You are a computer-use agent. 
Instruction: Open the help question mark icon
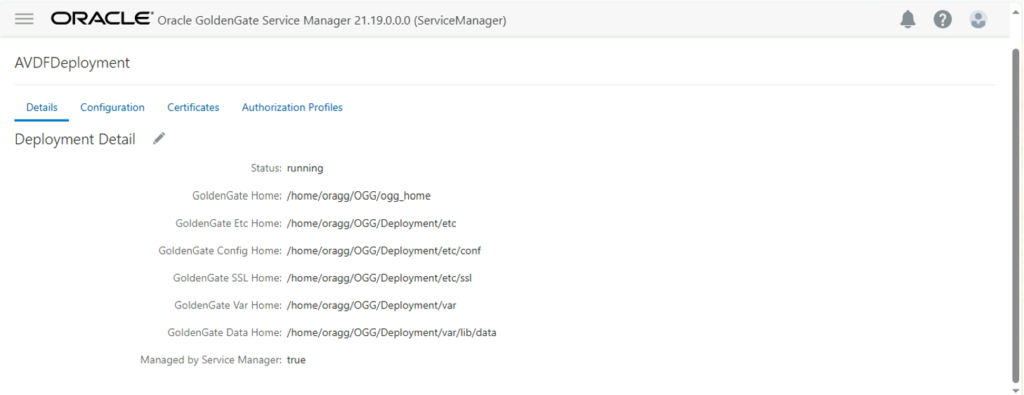point(942,20)
